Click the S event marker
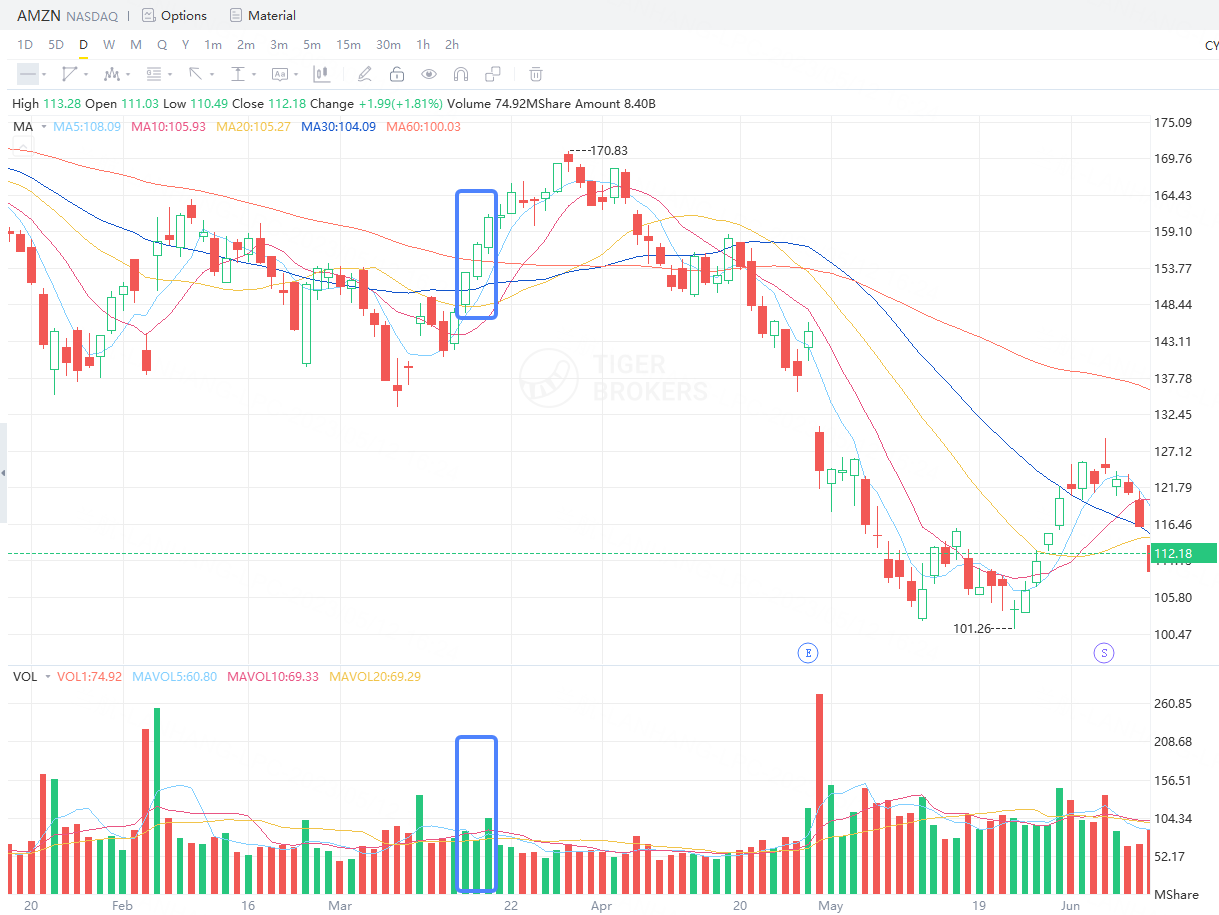The image size is (1219, 915). pyautogui.click(x=1104, y=653)
